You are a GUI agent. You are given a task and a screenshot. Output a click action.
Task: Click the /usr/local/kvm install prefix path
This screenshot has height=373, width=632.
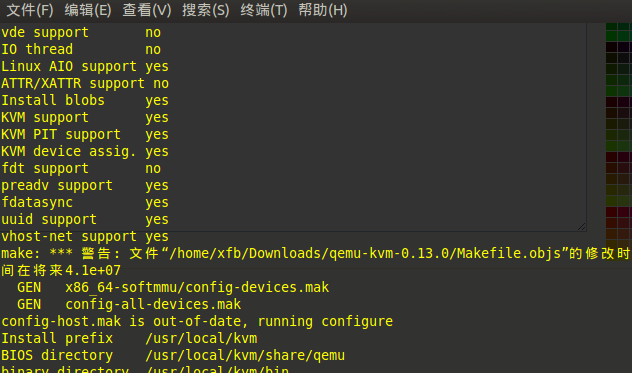[201, 338]
